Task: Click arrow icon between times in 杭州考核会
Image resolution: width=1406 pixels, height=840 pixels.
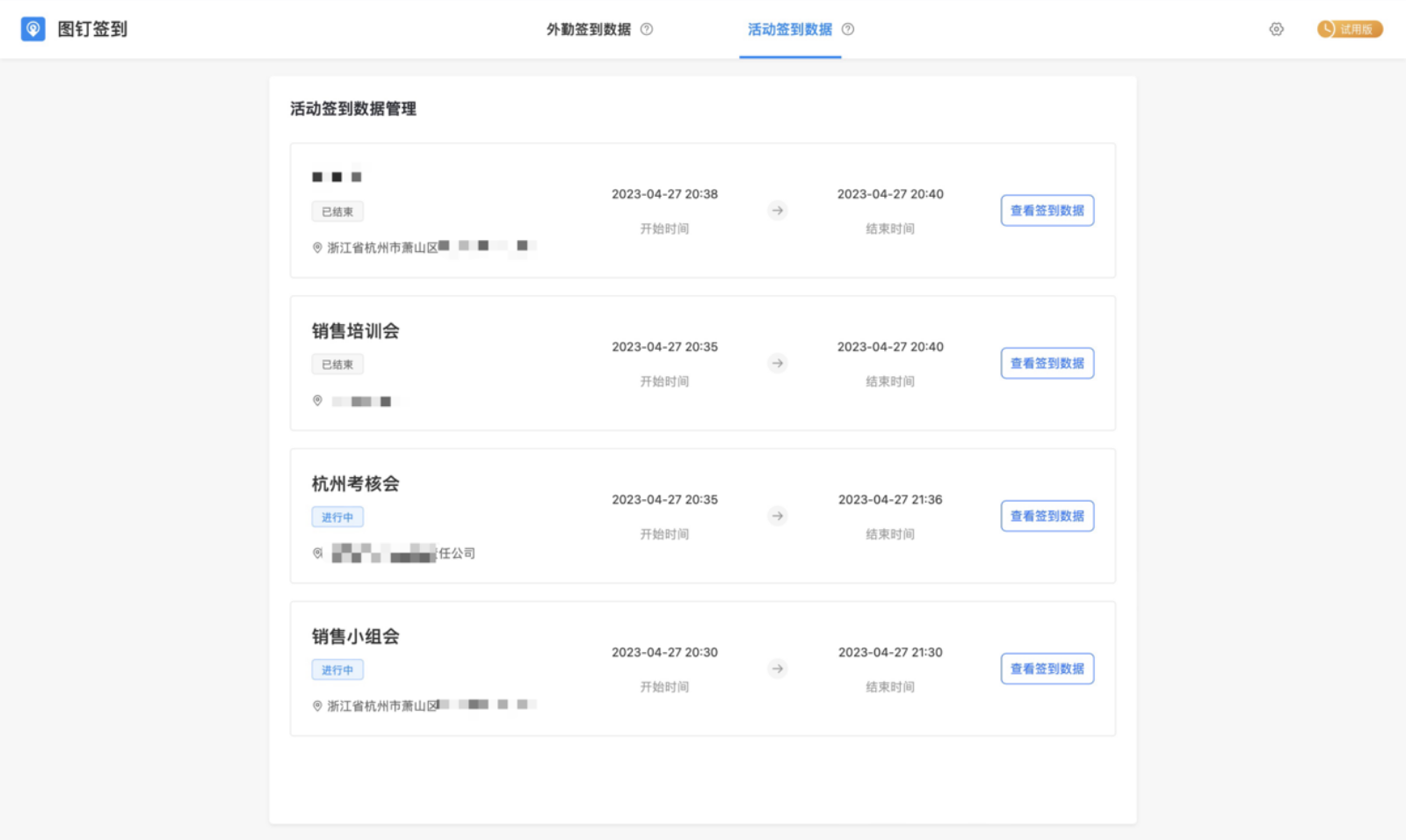Action: tap(777, 516)
